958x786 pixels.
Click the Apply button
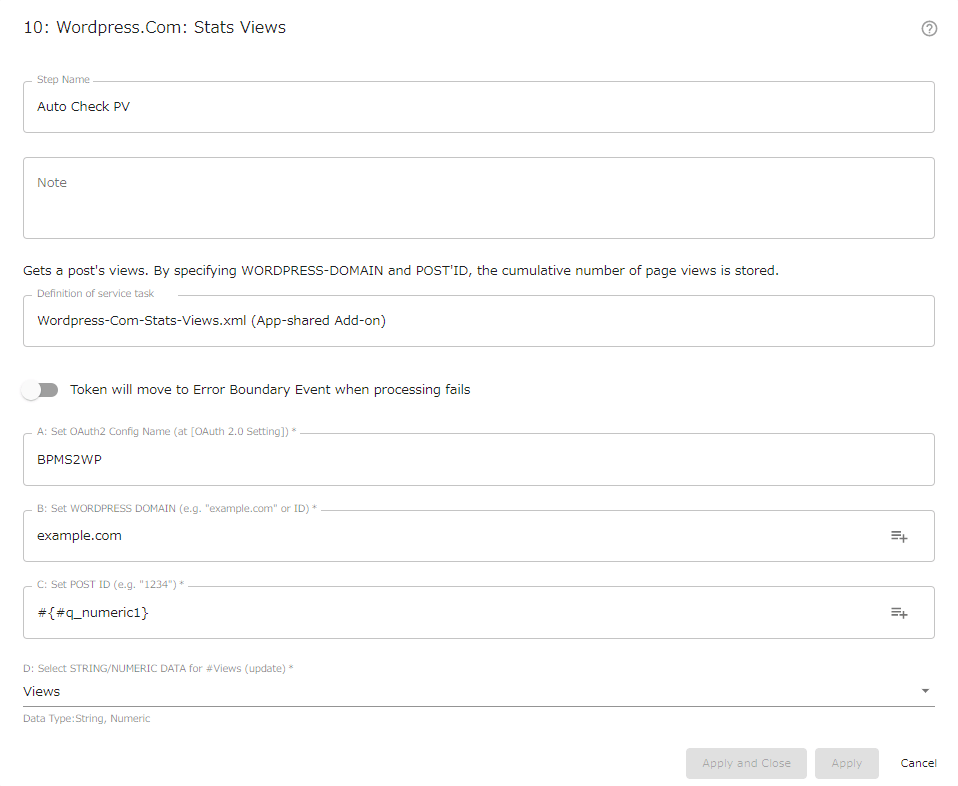click(846, 763)
